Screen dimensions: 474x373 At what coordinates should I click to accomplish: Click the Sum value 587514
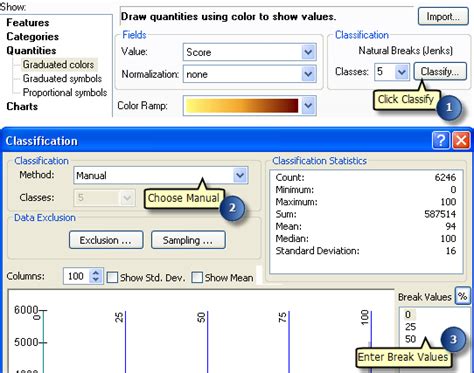(440, 214)
